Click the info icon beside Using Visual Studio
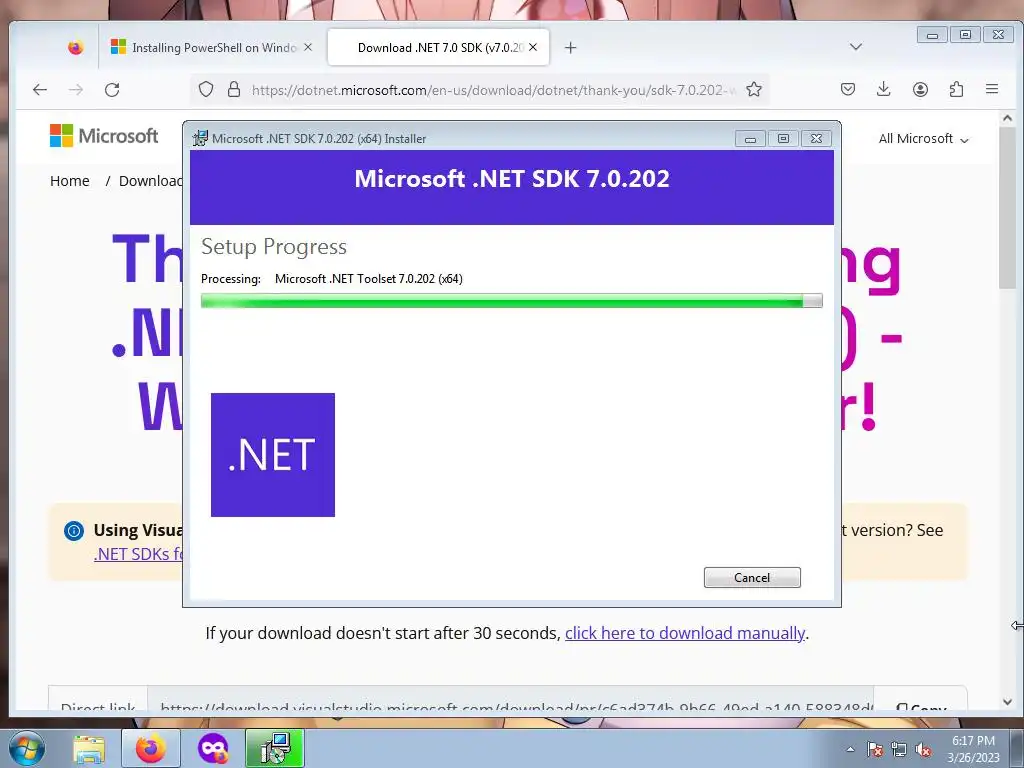Viewport: 1024px width, 768px height. pos(74,530)
